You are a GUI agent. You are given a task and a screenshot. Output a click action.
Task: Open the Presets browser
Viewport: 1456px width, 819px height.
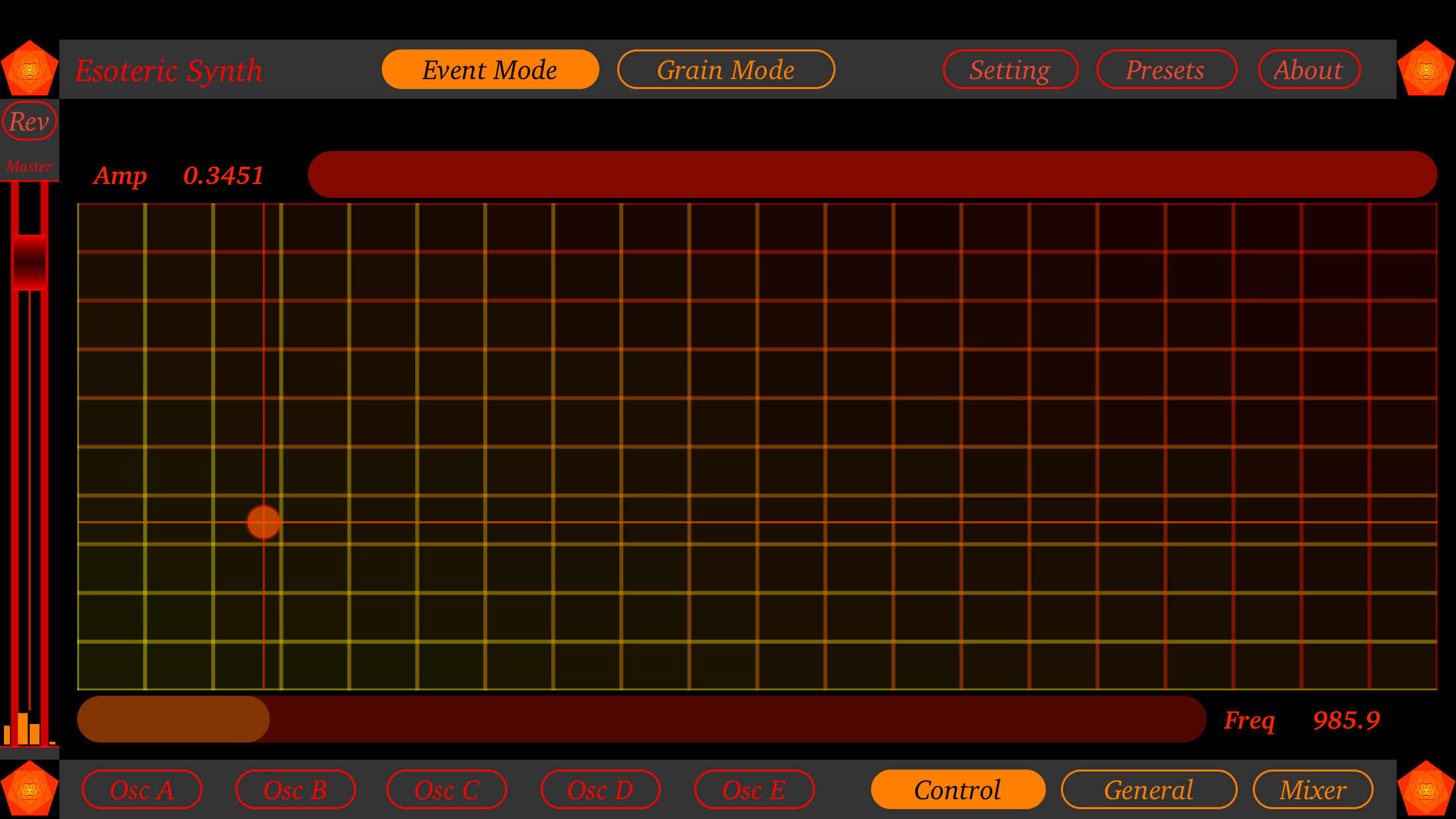tap(1167, 69)
